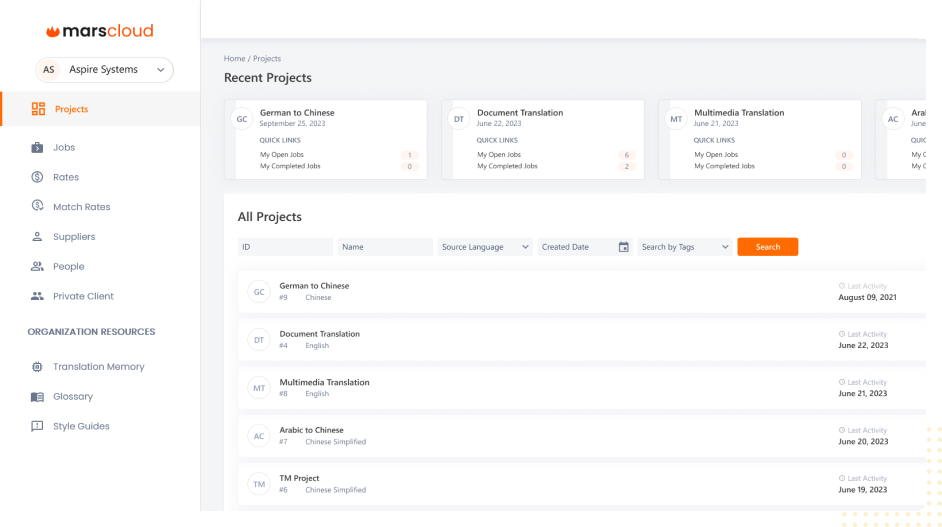The width and height of the screenshot is (942, 527).
Task: Click the ID filter input field
Action: (x=285, y=247)
